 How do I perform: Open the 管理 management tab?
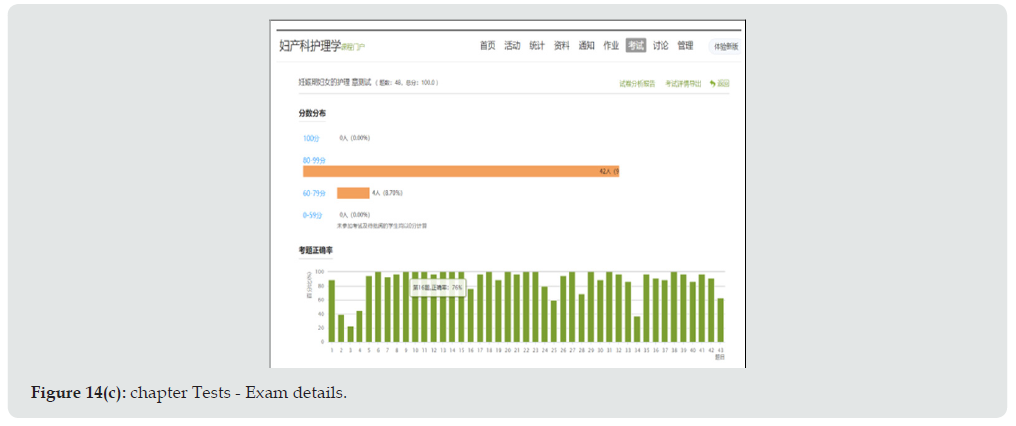(685, 46)
